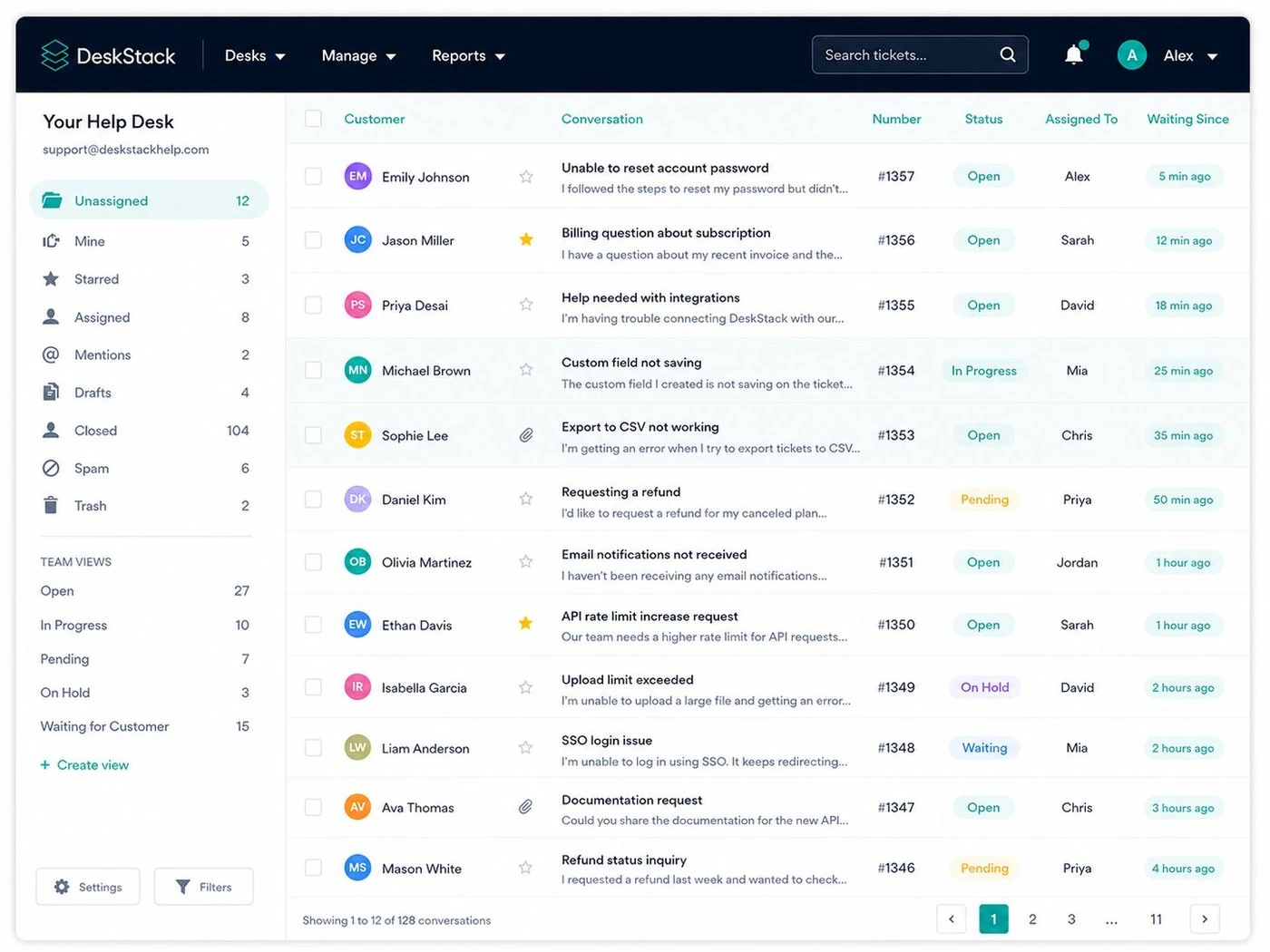Viewport: 1270px width, 952px height.
Task: Open the Alex user account dropdown arrow
Action: [1212, 56]
